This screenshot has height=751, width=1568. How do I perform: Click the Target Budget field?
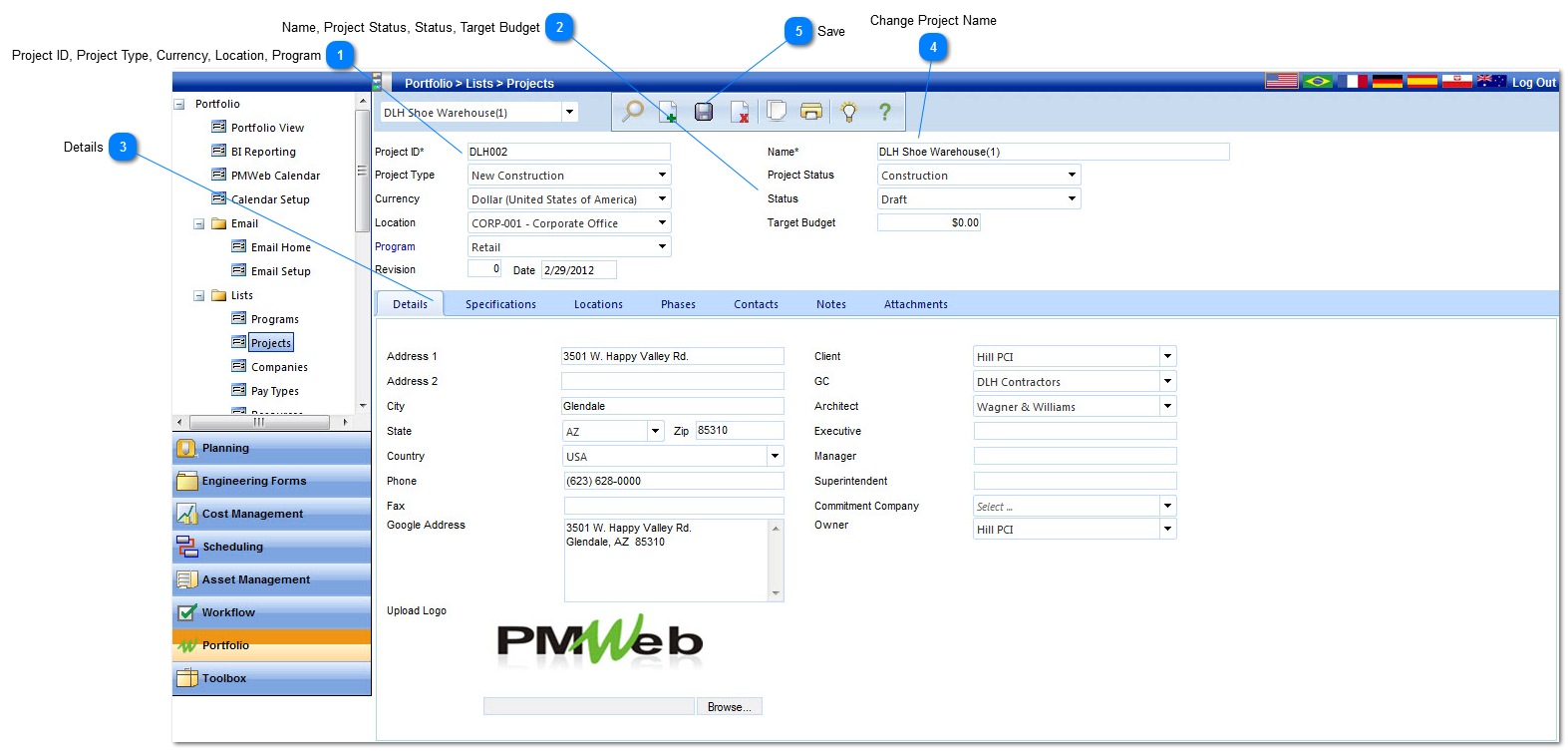coord(929,222)
